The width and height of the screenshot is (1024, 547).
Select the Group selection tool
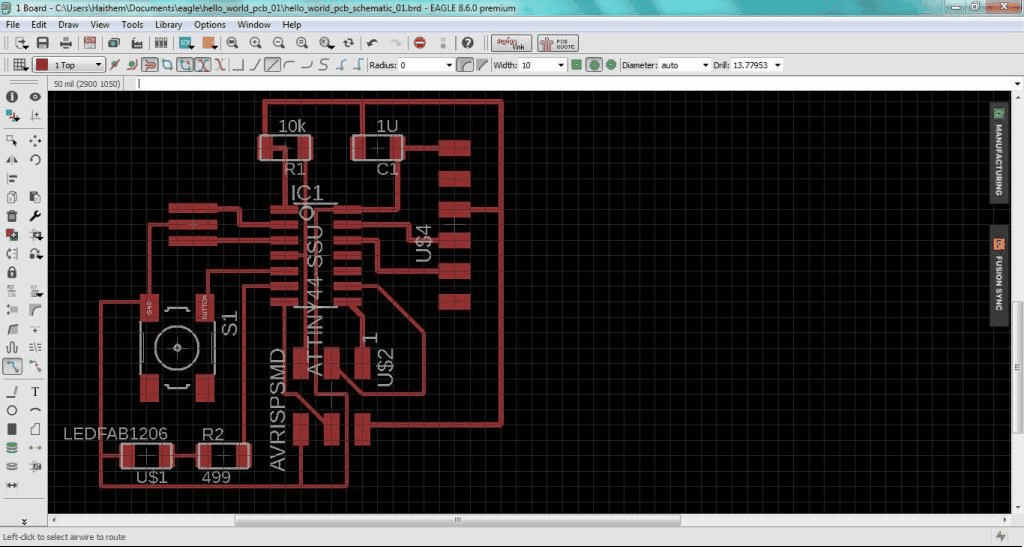[x=12, y=140]
